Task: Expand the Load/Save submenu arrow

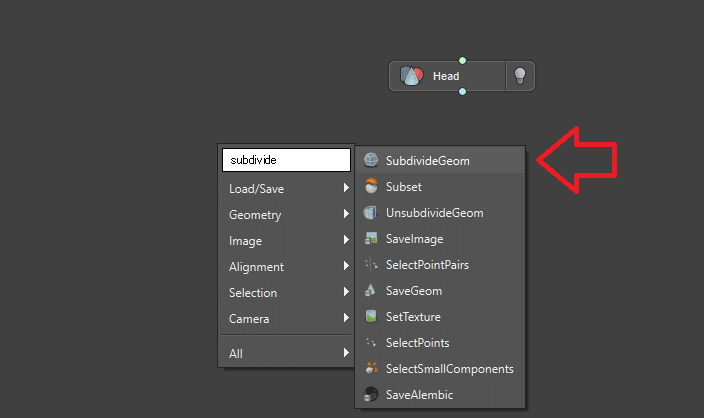Action: tap(346, 188)
